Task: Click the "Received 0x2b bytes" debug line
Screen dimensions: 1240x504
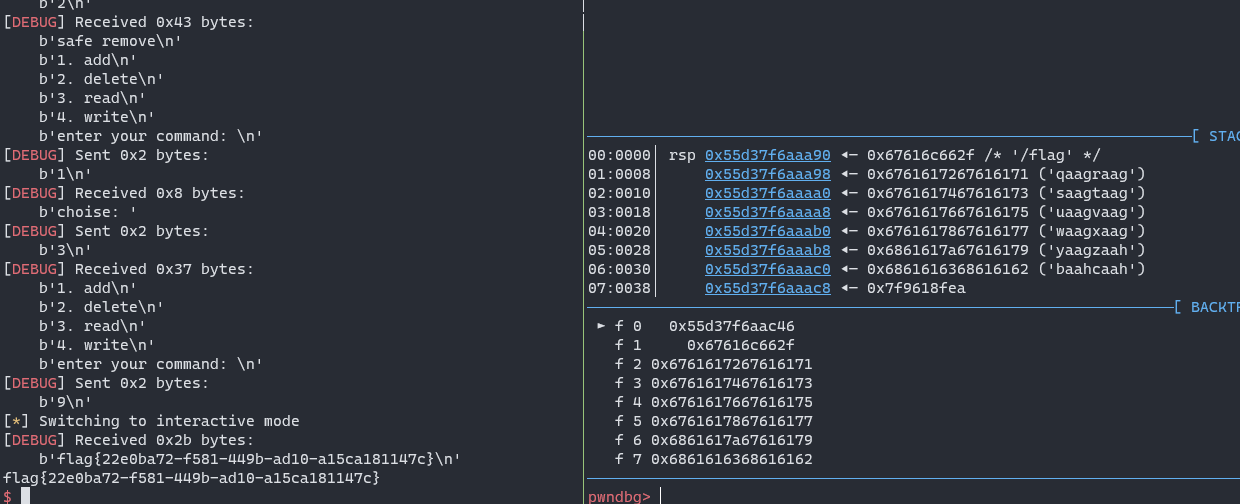Action: click(x=129, y=440)
